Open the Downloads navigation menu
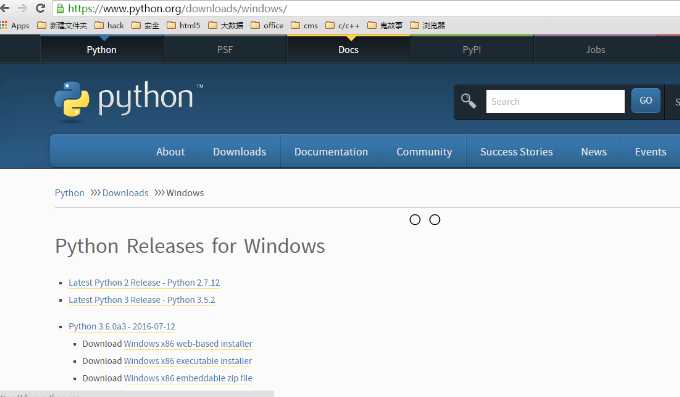This screenshot has width=680, height=397. click(x=239, y=152)
